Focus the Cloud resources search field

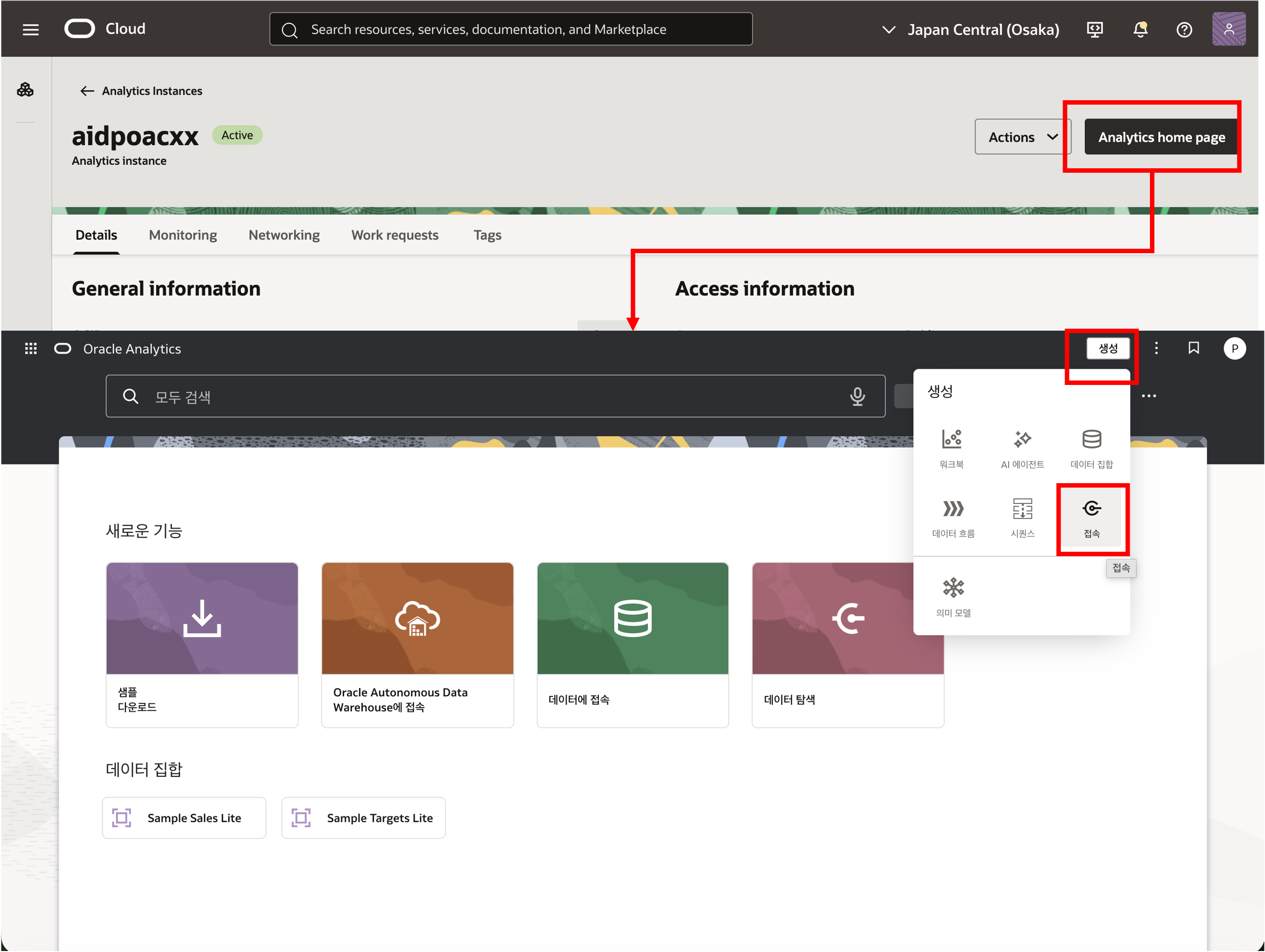(511, 29)
